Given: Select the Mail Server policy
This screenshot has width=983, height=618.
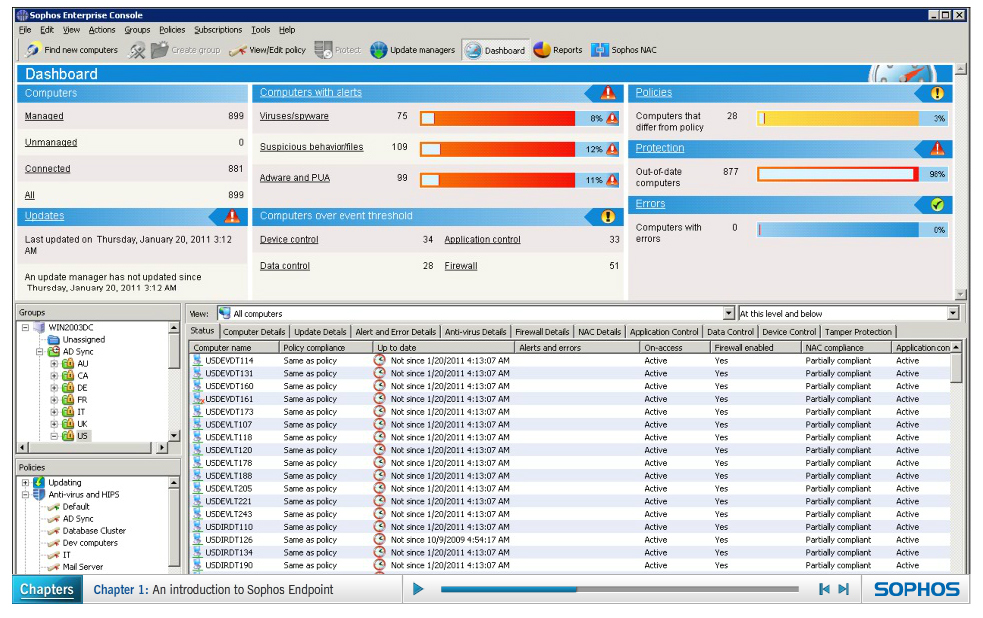Looking at the screenshot, I should (x=83, y=567).
